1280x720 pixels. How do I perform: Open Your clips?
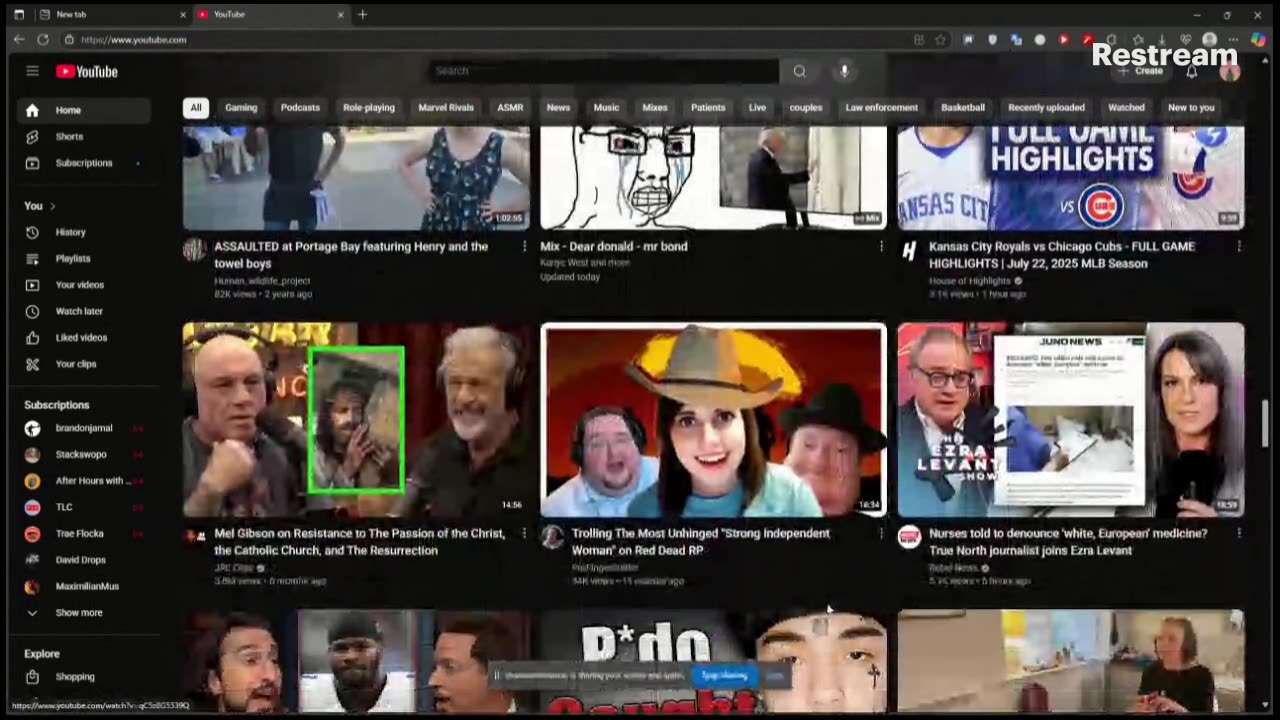(x=84, y=364)
